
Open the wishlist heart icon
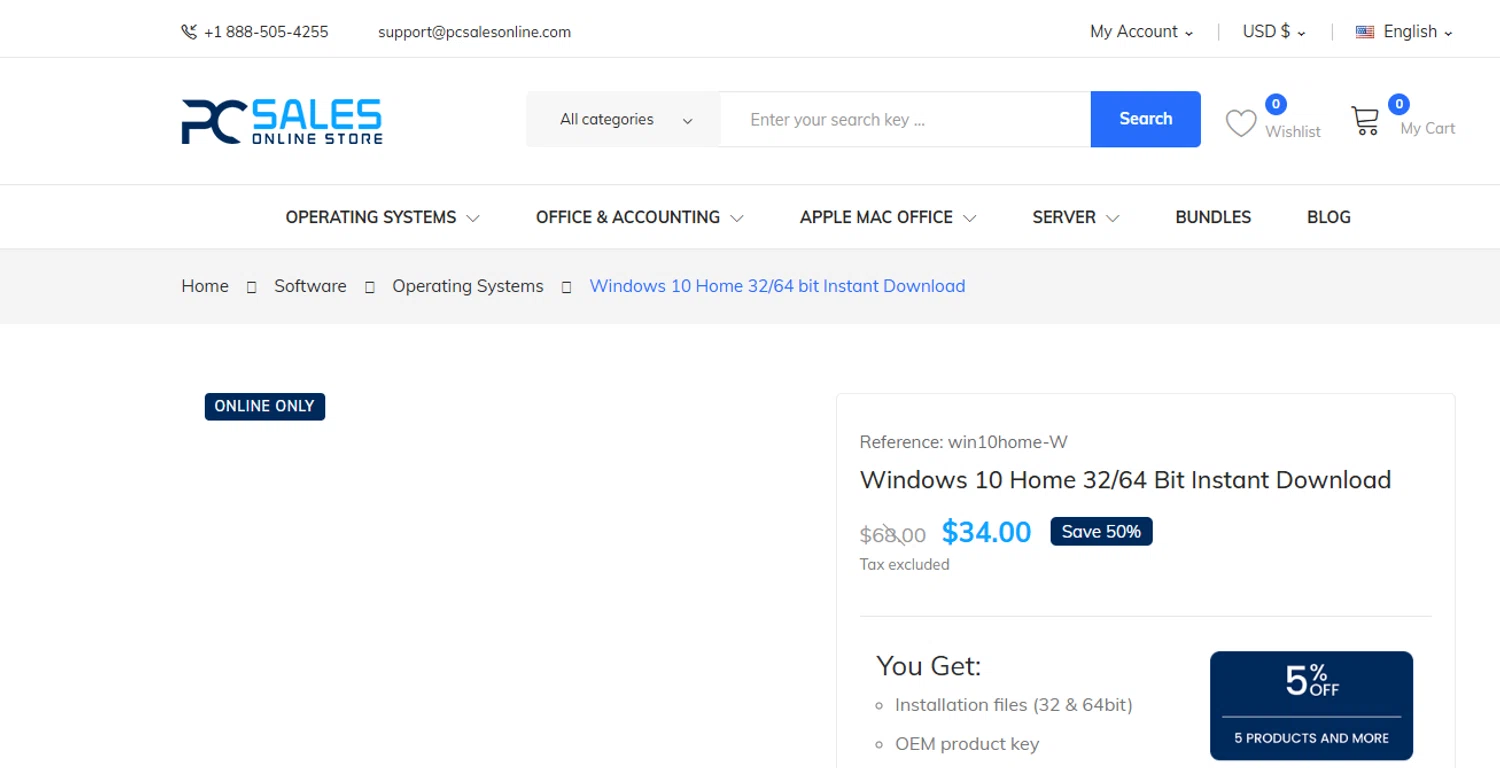1241,123
